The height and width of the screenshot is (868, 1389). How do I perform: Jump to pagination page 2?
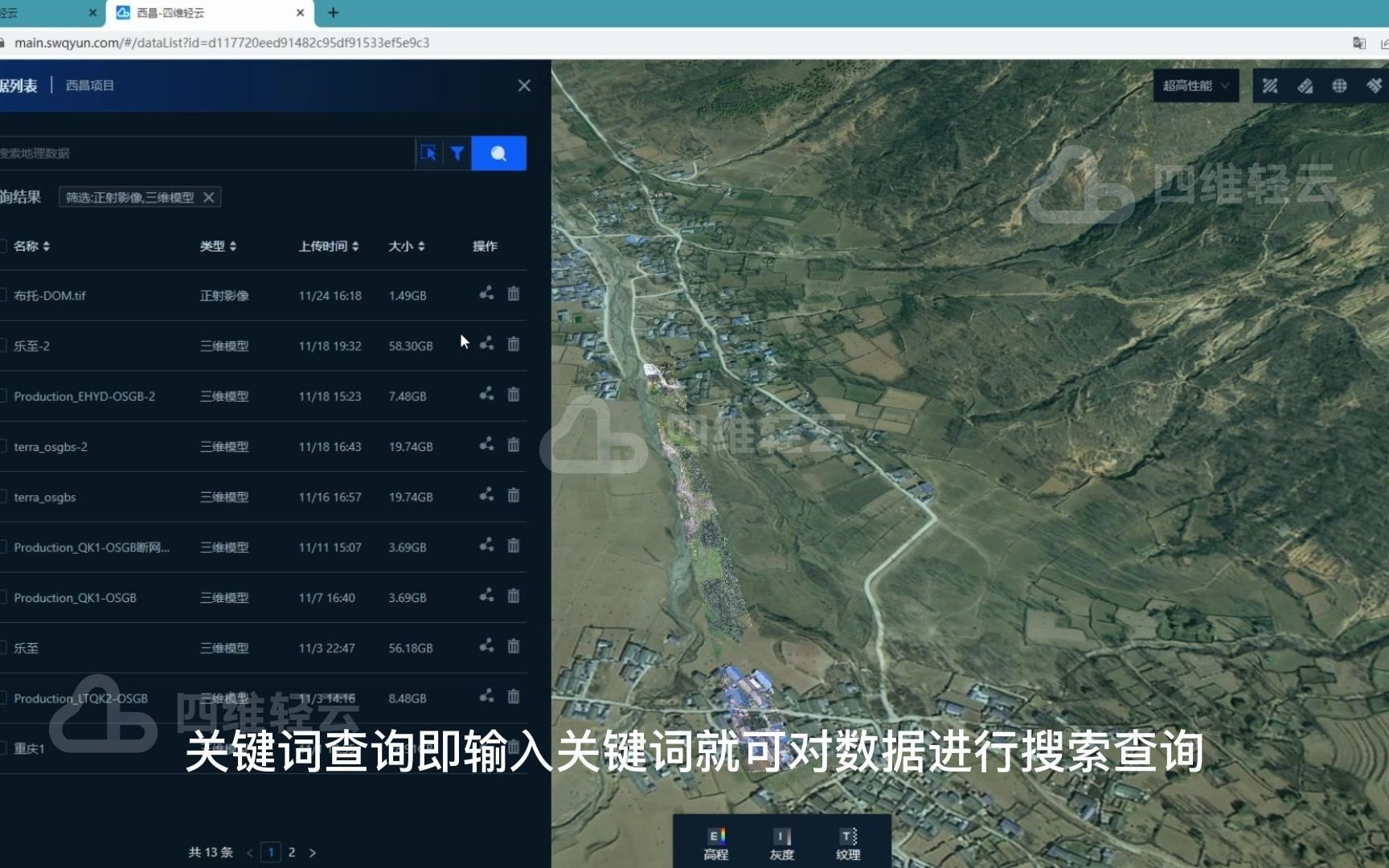292,852
